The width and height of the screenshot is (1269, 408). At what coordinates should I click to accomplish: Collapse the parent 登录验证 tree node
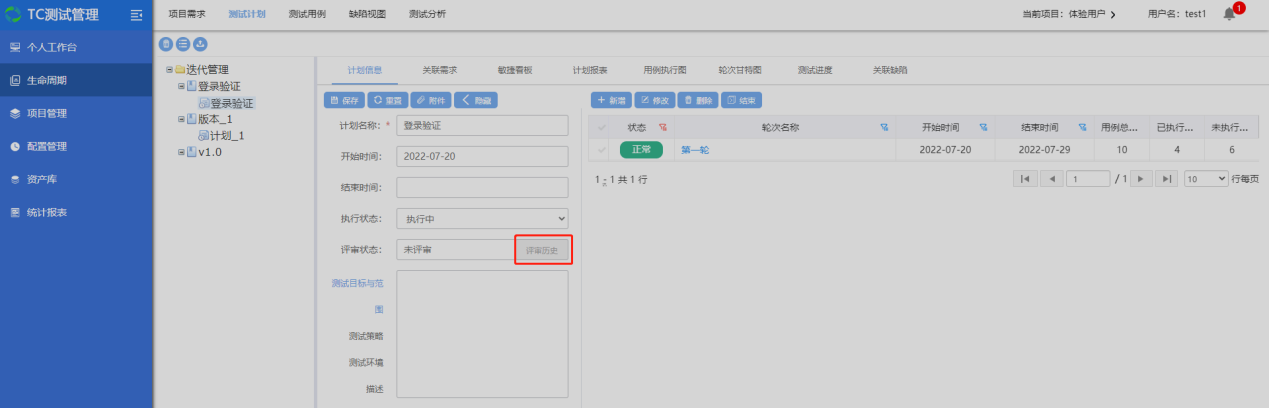click(181, 86)
